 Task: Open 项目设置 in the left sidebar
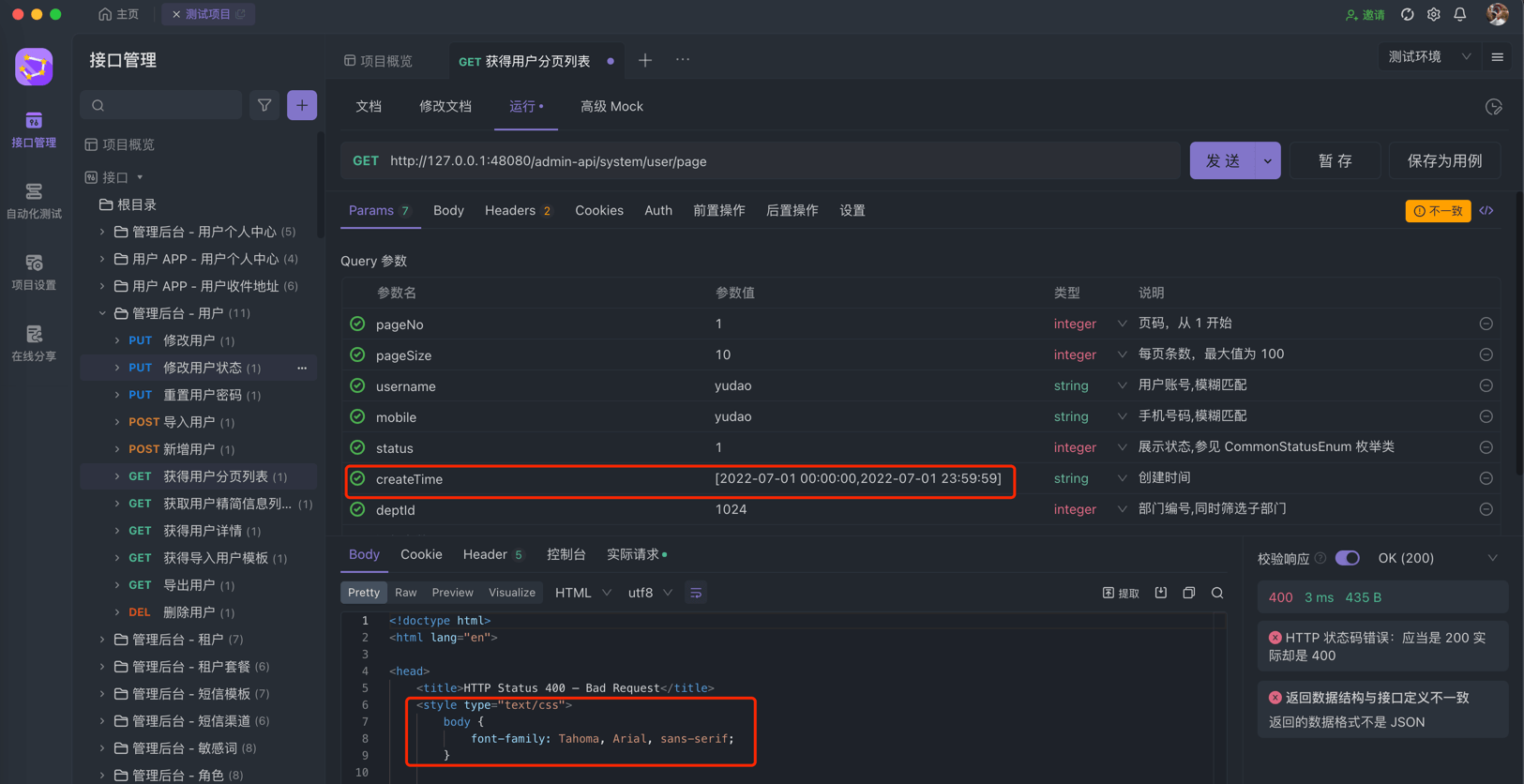(34, 272)
